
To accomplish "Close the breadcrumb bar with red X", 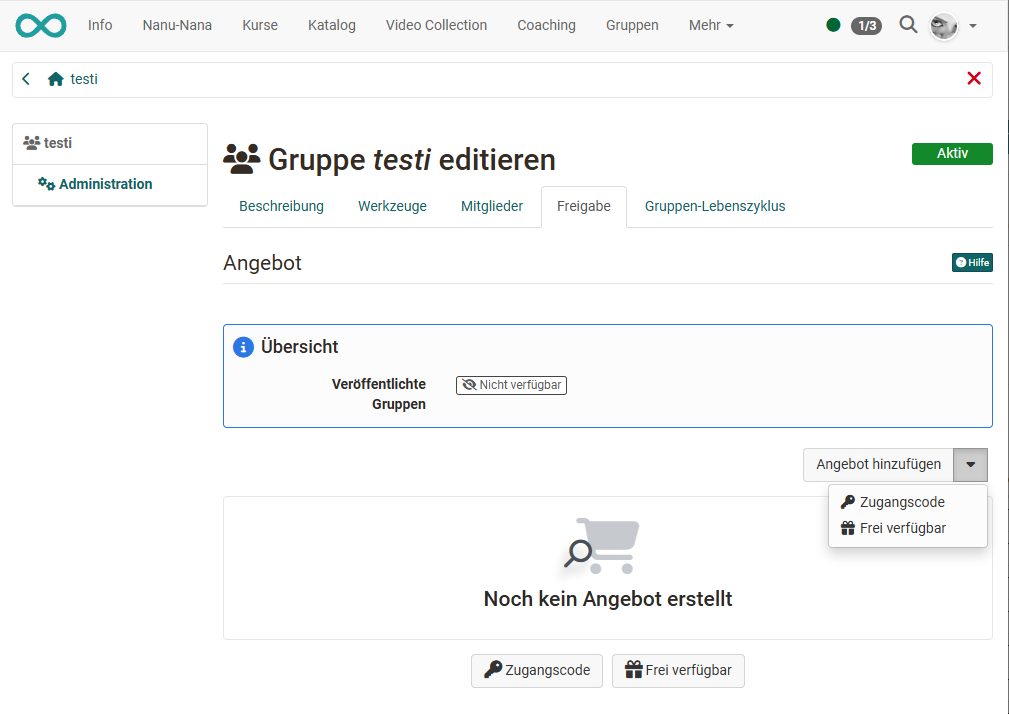I will pyautogui.click(x=974, y=78).
